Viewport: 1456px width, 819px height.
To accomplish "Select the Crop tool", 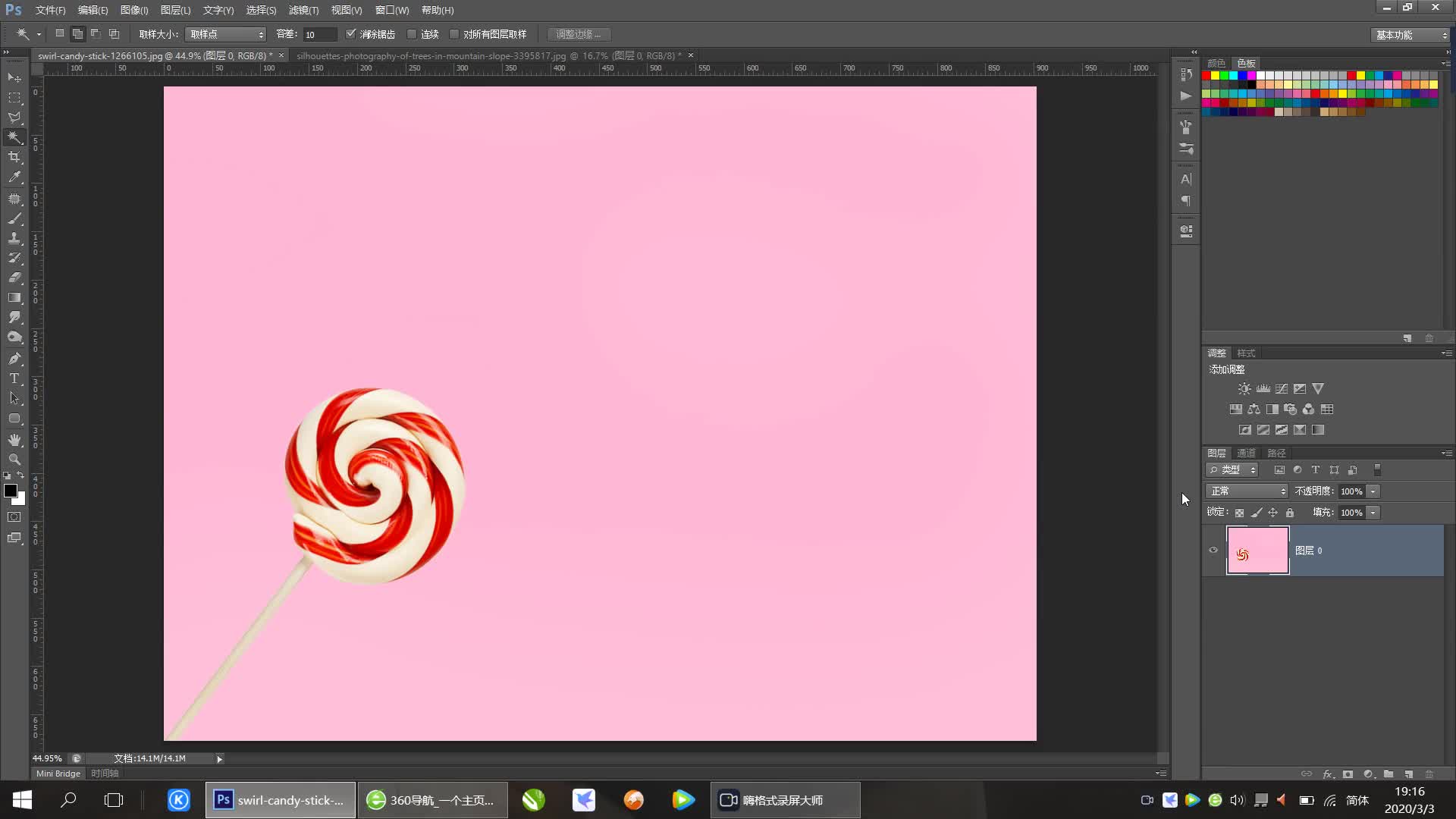I will (x=14, y=157).
